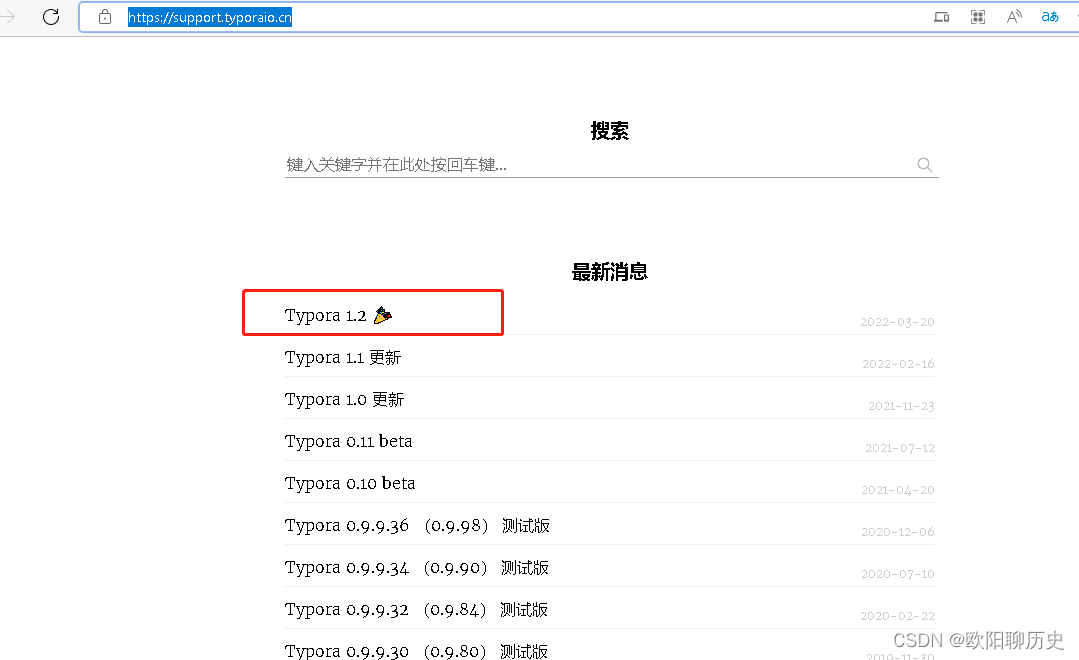This screenshot has height=660, width=1079.
Task: Click the date 2021-07-12
Action: coord(900,448)
